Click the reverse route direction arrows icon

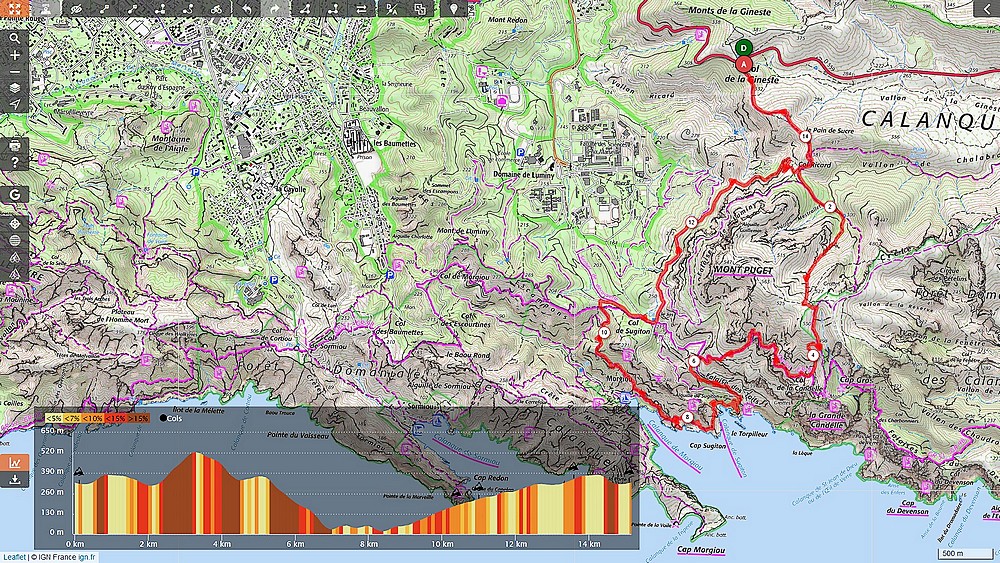pyautogui.click(x=362, y=8)
